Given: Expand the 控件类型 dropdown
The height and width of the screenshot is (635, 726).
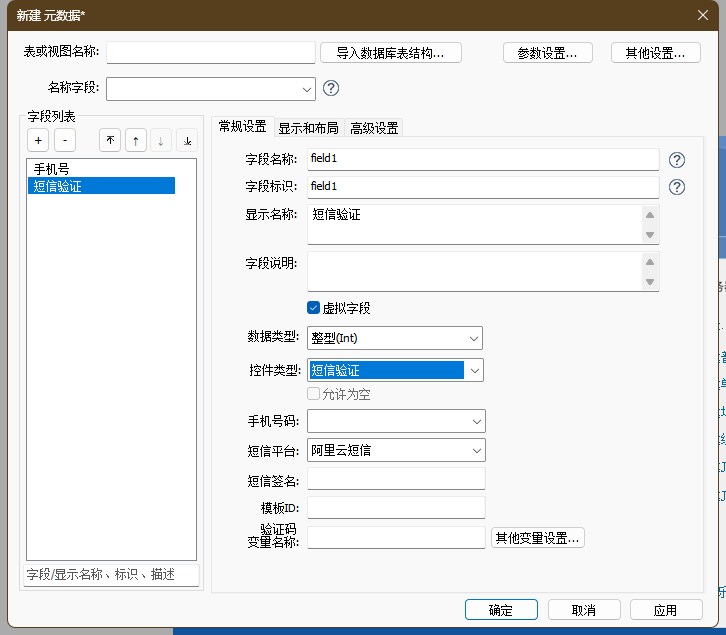Looking at the screenshot, I should pos(475,370).
